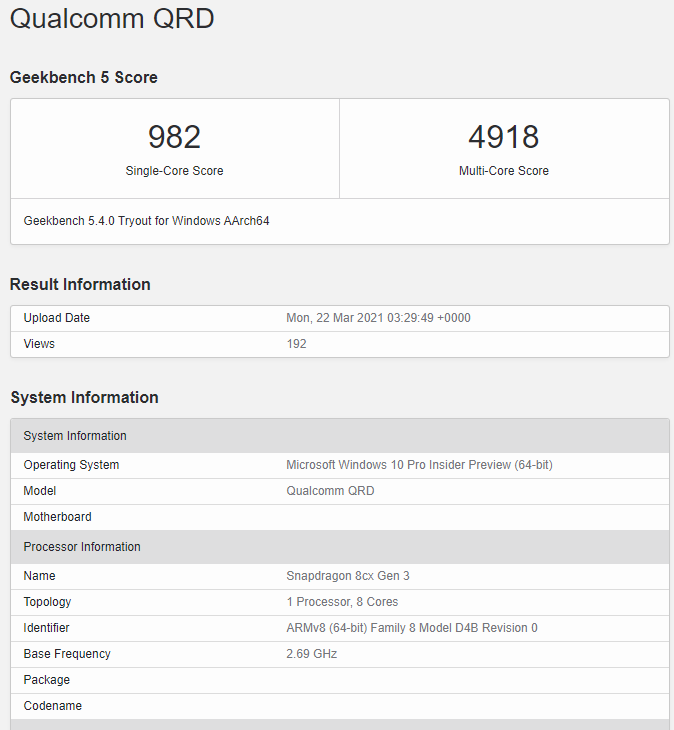
Task: Select the ARMv8 (64-bit) Family 8 identifier value
Action: pos(412,628)
